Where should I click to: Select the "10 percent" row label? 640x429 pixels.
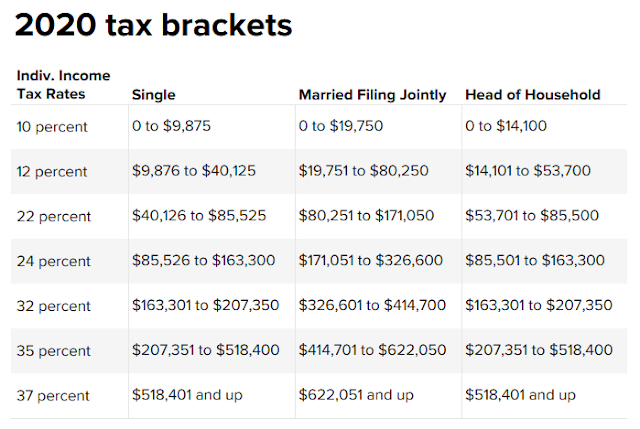(53, 126)
